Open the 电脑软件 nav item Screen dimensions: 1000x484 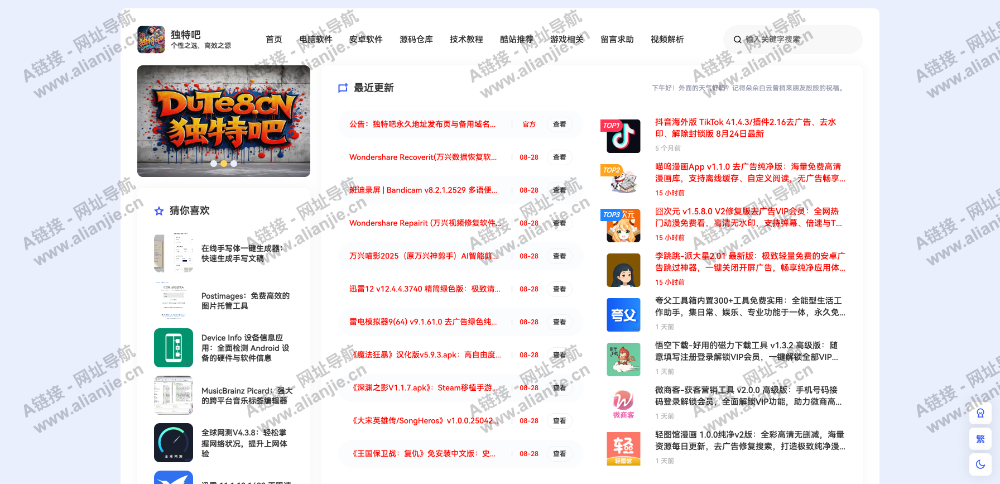point(316,40)
